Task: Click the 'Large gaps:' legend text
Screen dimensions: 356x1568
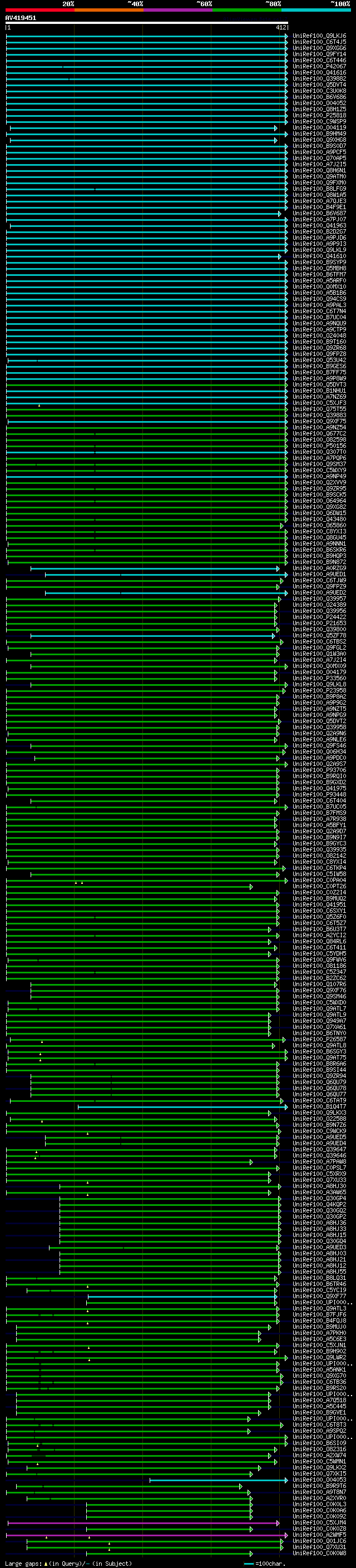Action: [23, 1564]
